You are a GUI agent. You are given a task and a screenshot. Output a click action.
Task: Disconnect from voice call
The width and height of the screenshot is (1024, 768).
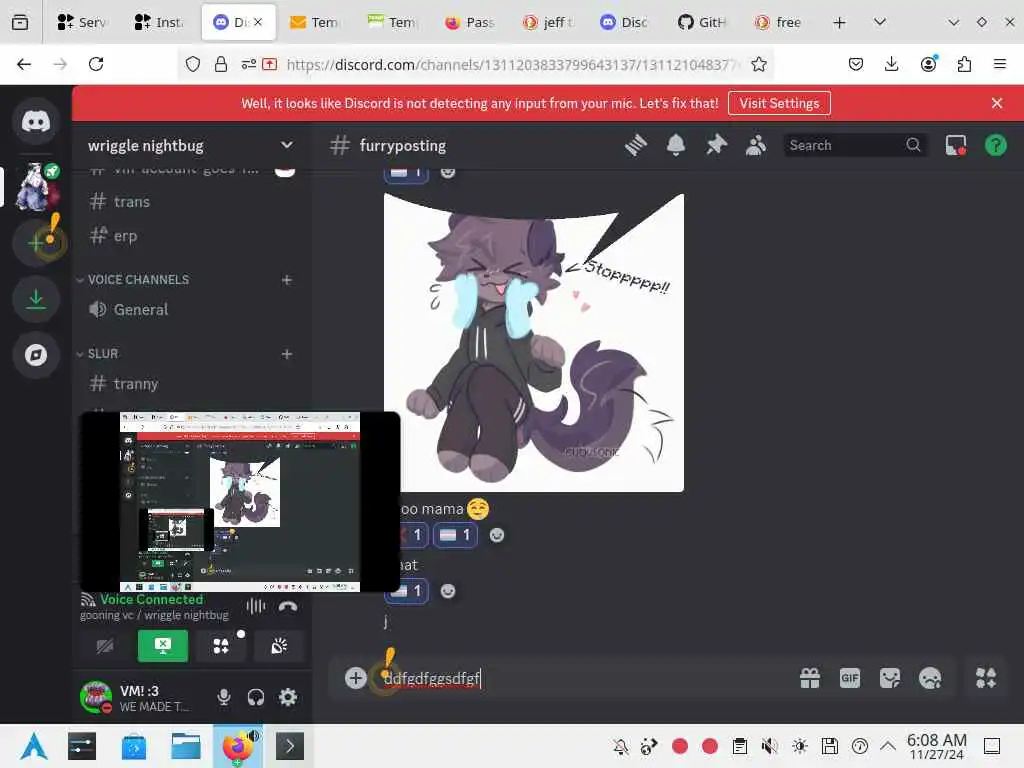coord(288,607)
